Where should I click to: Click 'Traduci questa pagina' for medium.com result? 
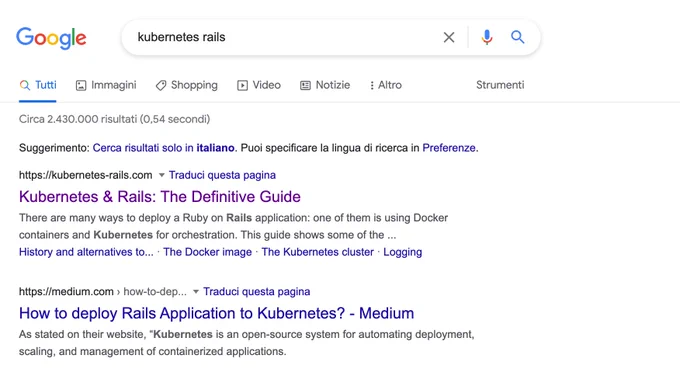click(257, 291)
